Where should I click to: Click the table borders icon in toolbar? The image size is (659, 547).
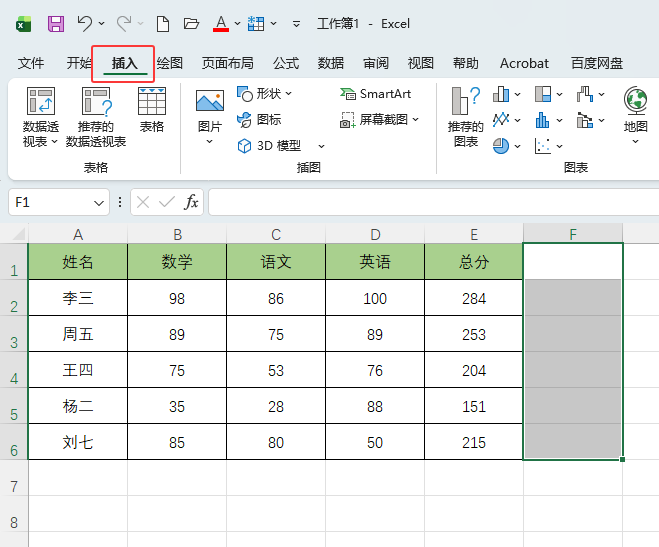(256, 24)
